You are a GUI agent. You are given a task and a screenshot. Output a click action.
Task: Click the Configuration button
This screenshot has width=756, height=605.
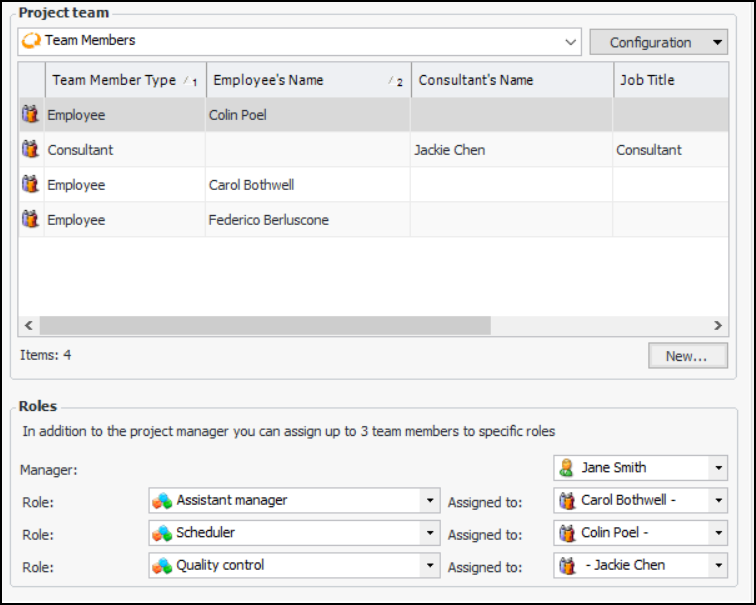(x=650, y=42)
